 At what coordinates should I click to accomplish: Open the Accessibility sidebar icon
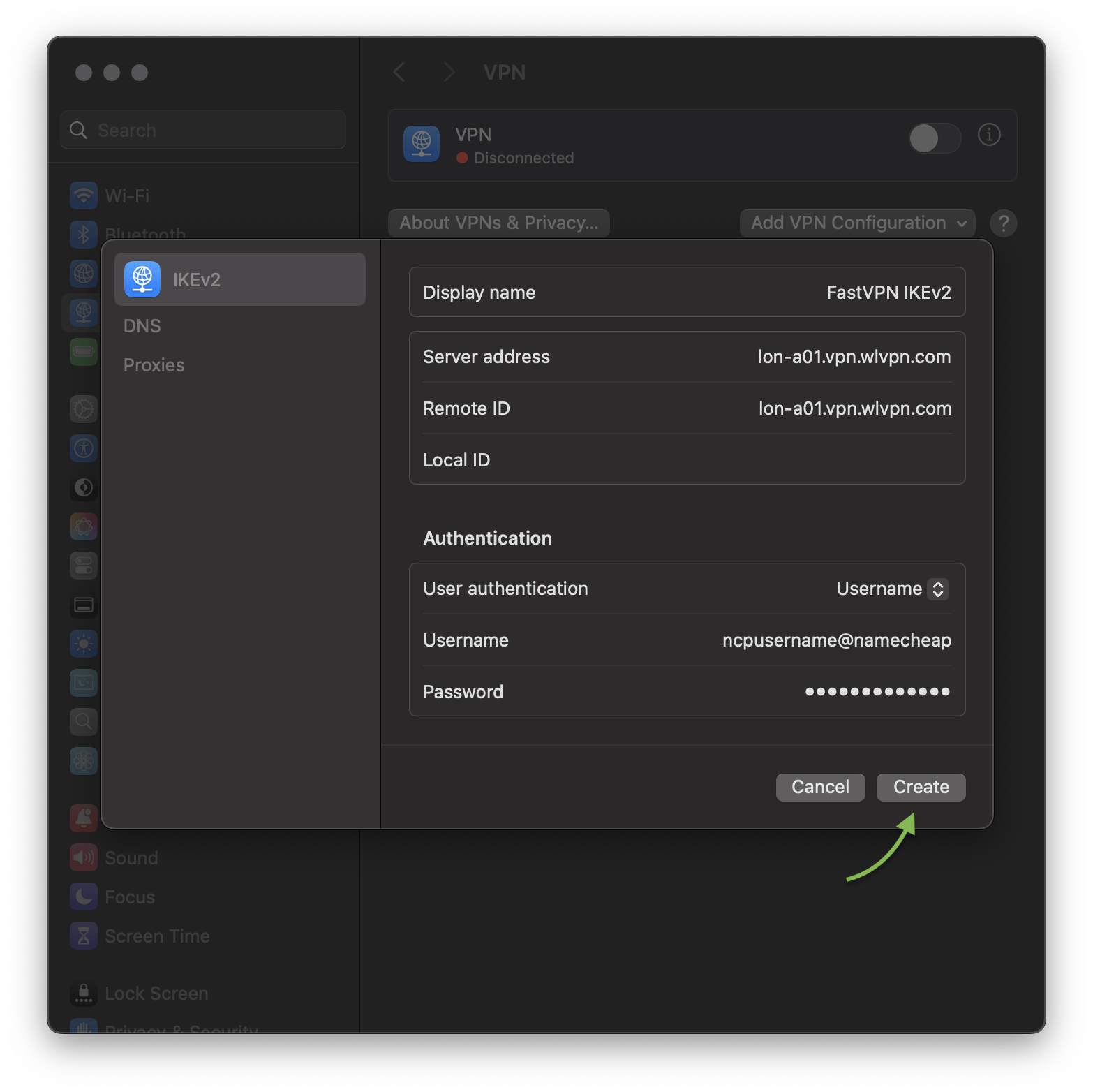click(84, 448)
